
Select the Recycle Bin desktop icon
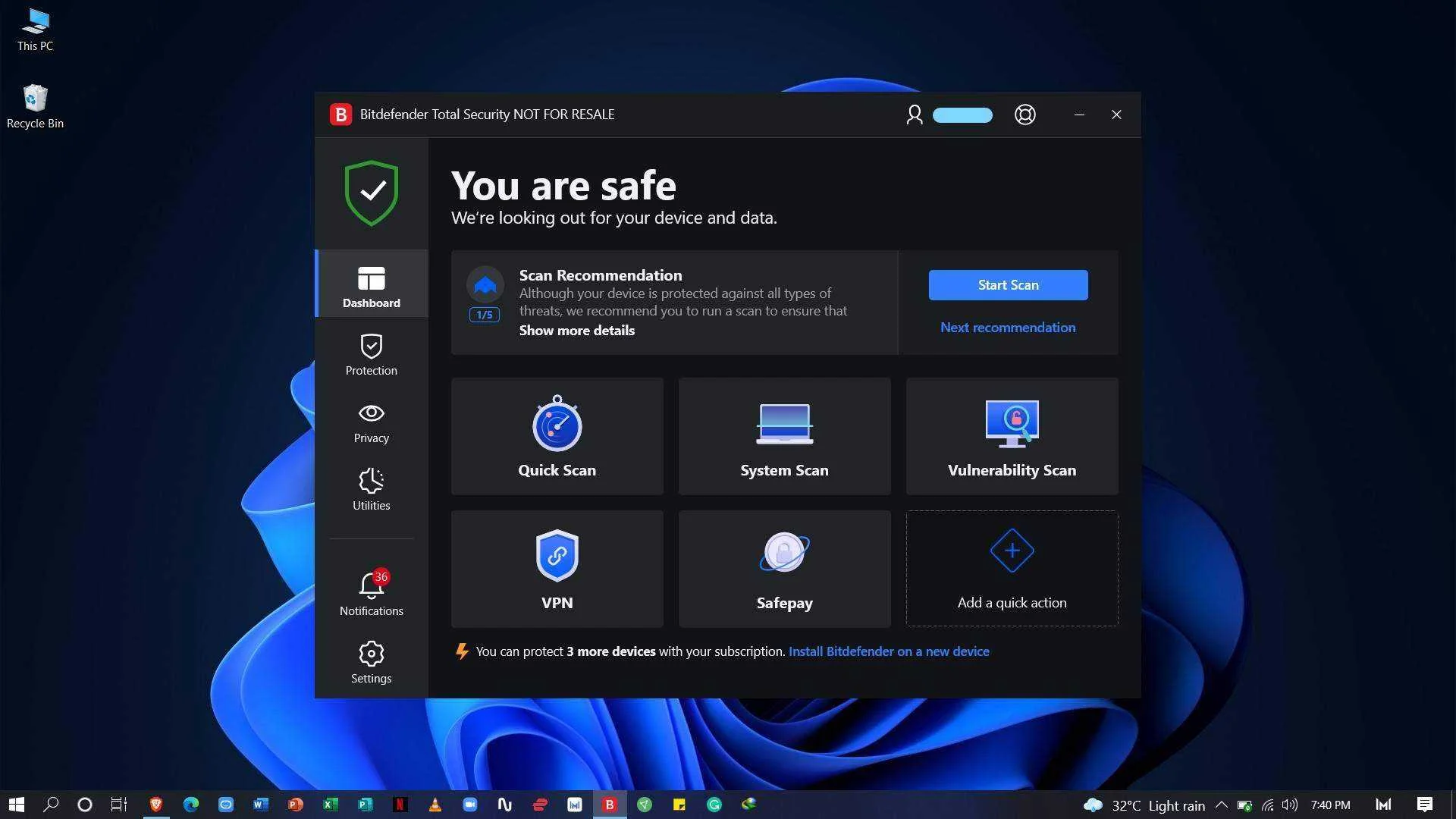[x=36, y=107]
